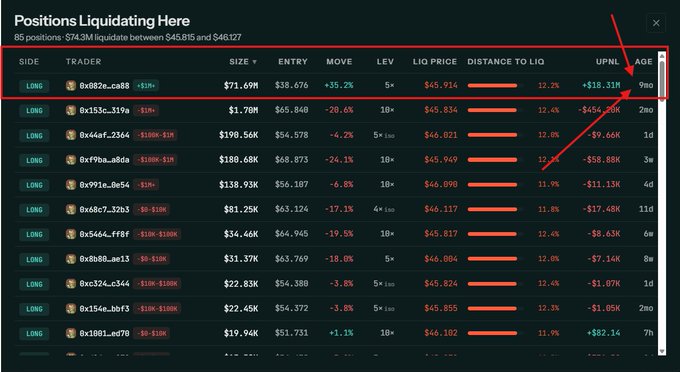Click move value +35.2%
Screen dimensions: 680x372
point(339,86)
